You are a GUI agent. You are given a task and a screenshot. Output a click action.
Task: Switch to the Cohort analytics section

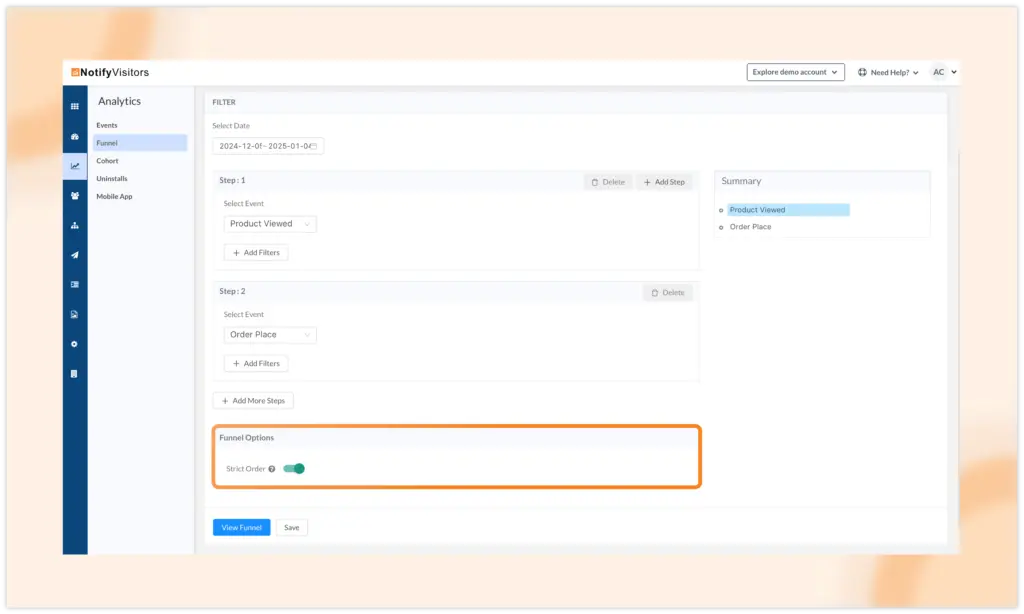click(107, 161)
